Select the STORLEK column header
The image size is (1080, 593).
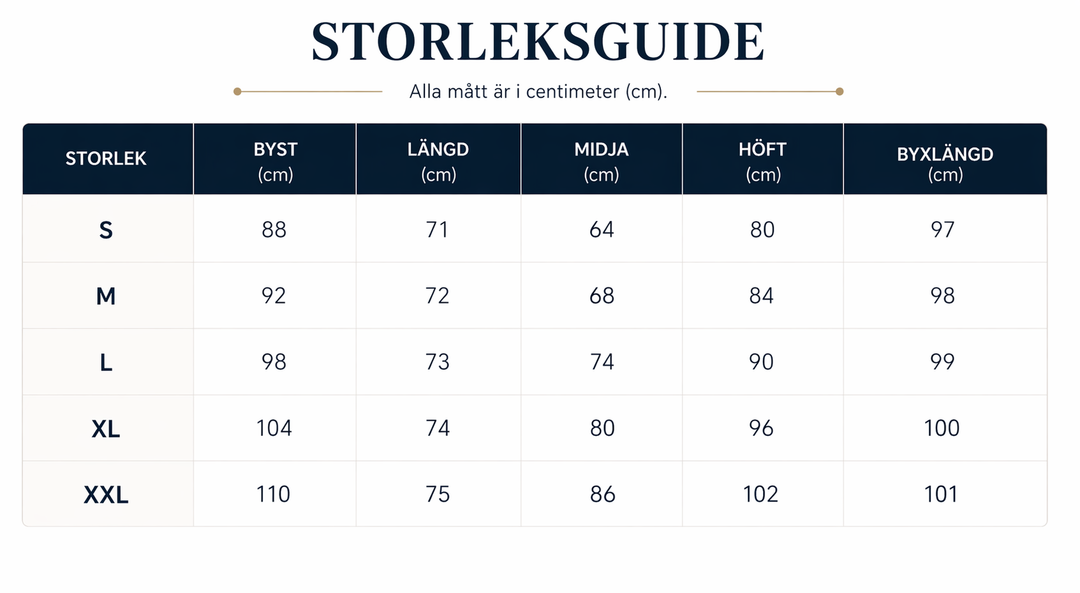click(106, 158)
